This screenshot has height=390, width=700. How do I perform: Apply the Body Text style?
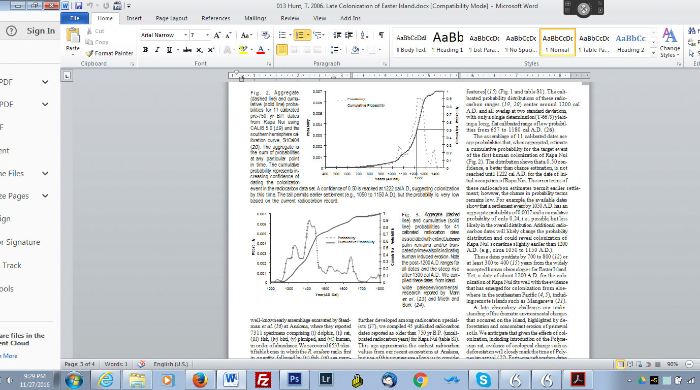click(411, 42)
